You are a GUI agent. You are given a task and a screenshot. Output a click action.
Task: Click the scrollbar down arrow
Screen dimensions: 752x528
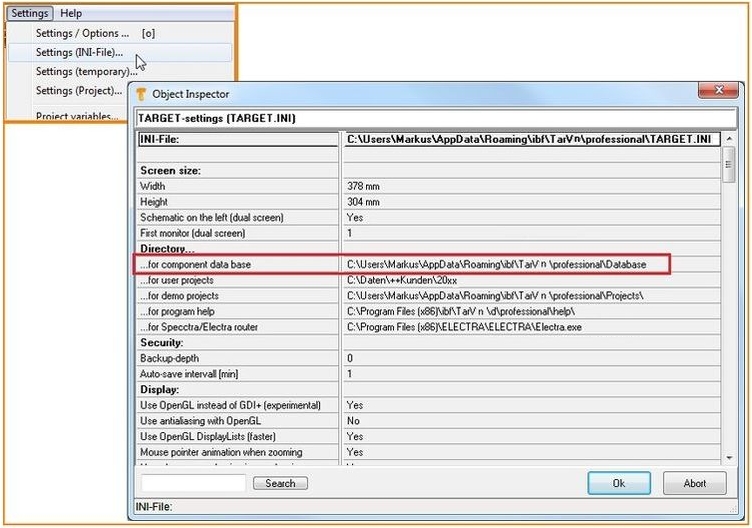[x=728, y=457]
